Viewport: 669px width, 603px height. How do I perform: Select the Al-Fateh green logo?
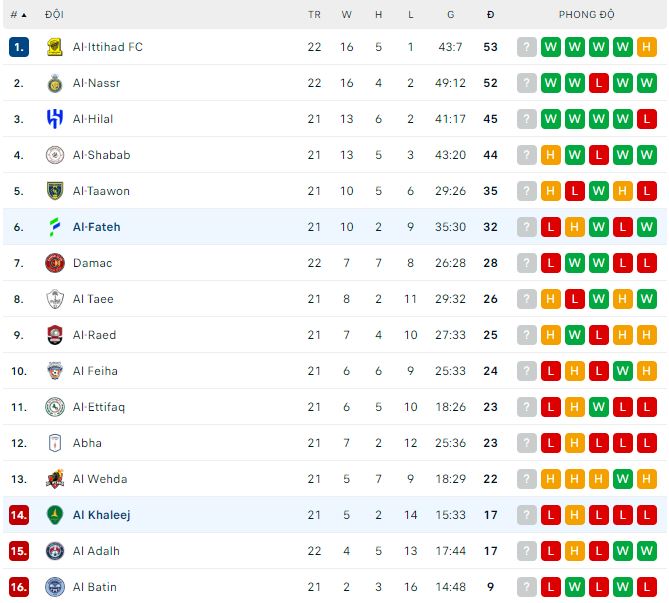pyautogui.click(x=55, y=227)
